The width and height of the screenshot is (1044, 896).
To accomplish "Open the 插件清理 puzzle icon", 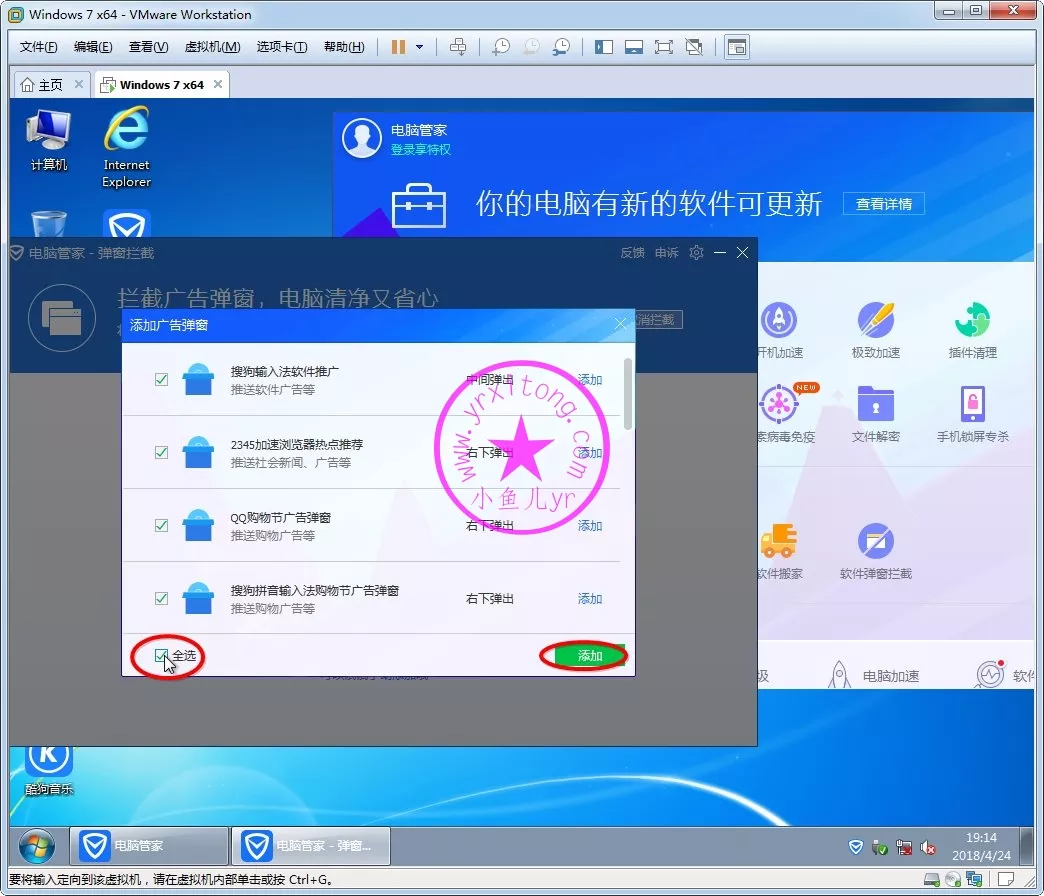I will coord(972,322).
